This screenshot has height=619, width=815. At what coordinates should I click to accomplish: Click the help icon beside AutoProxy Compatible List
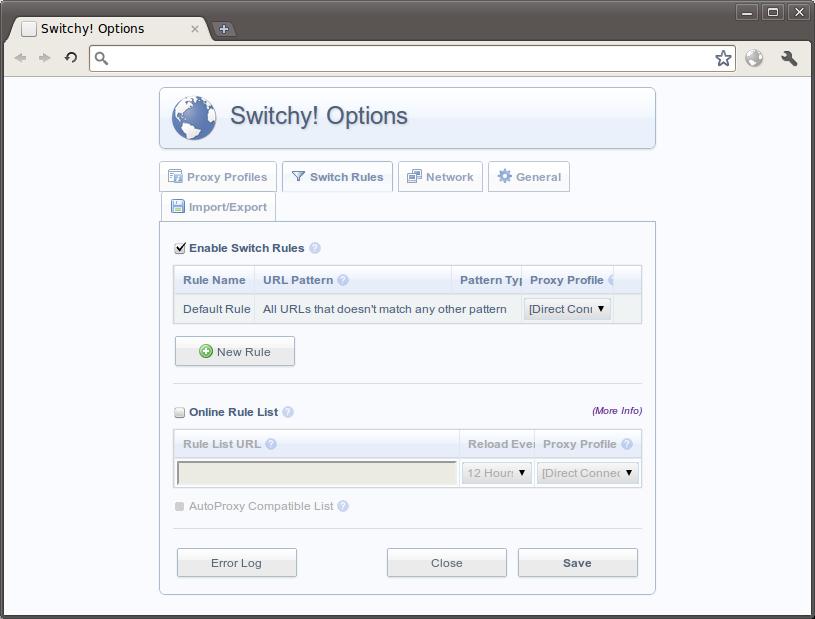(343, 506)
